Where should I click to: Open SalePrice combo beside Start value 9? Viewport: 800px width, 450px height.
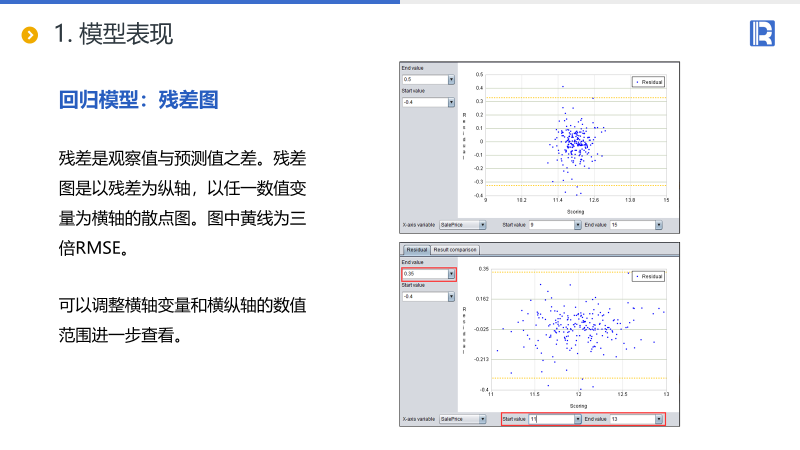point(462,225)
